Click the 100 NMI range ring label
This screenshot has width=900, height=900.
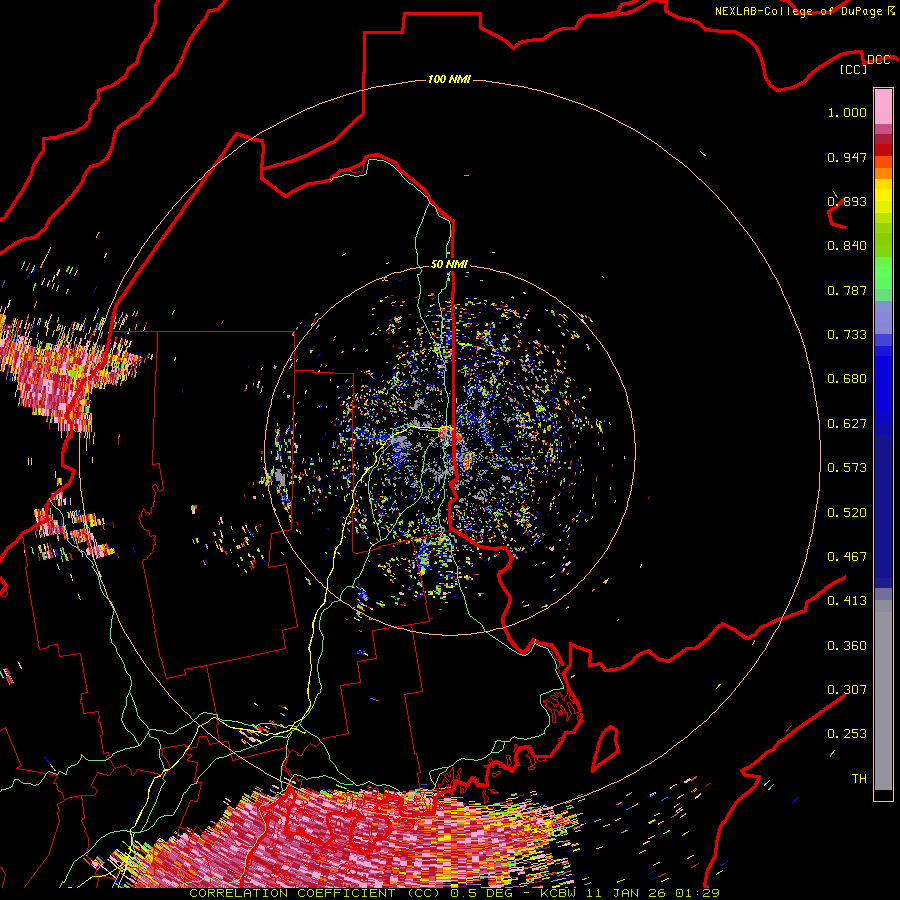coord(449,79)
